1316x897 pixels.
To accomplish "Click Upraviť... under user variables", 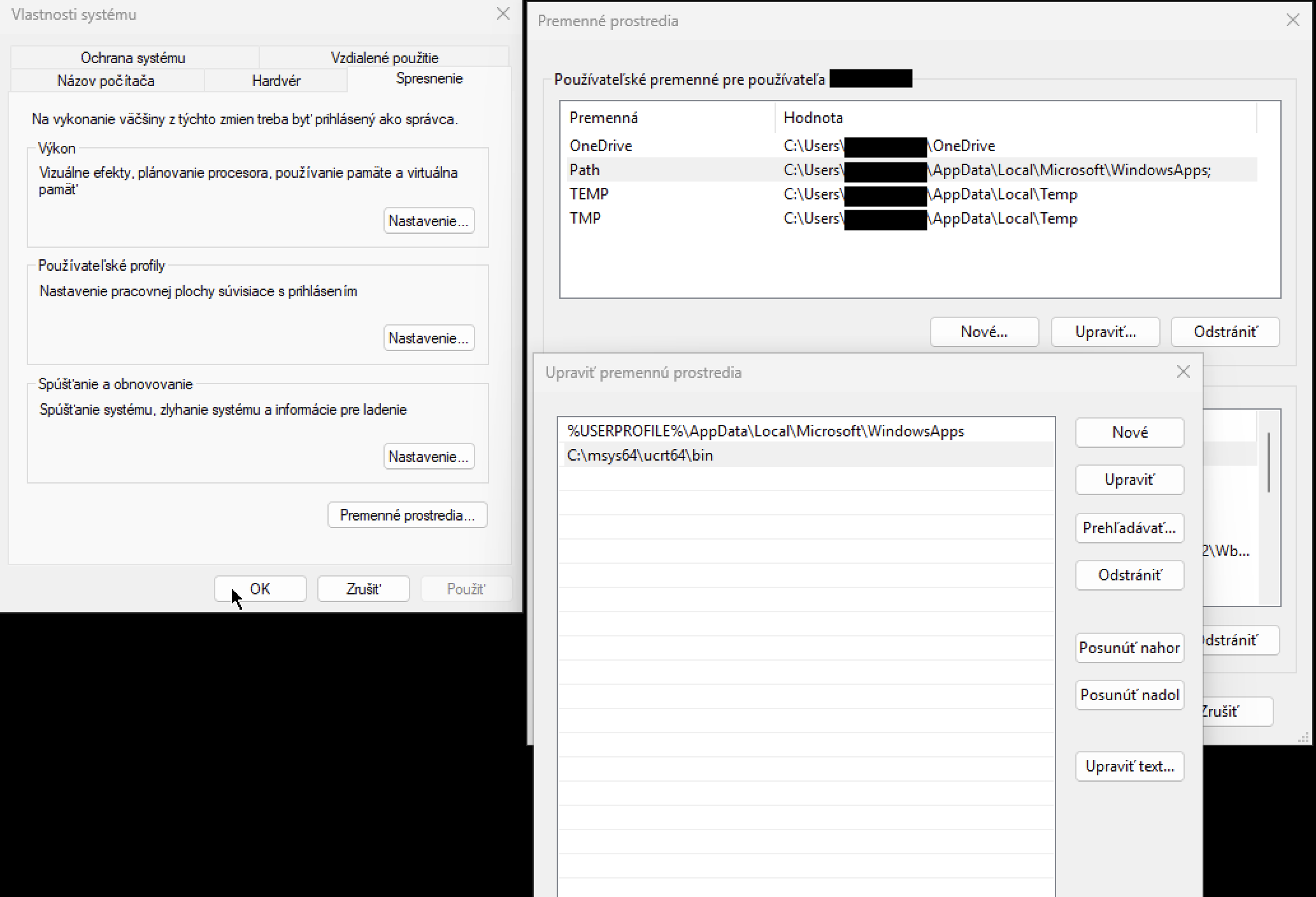I will pyautogui.click(x=1105, y=332).
